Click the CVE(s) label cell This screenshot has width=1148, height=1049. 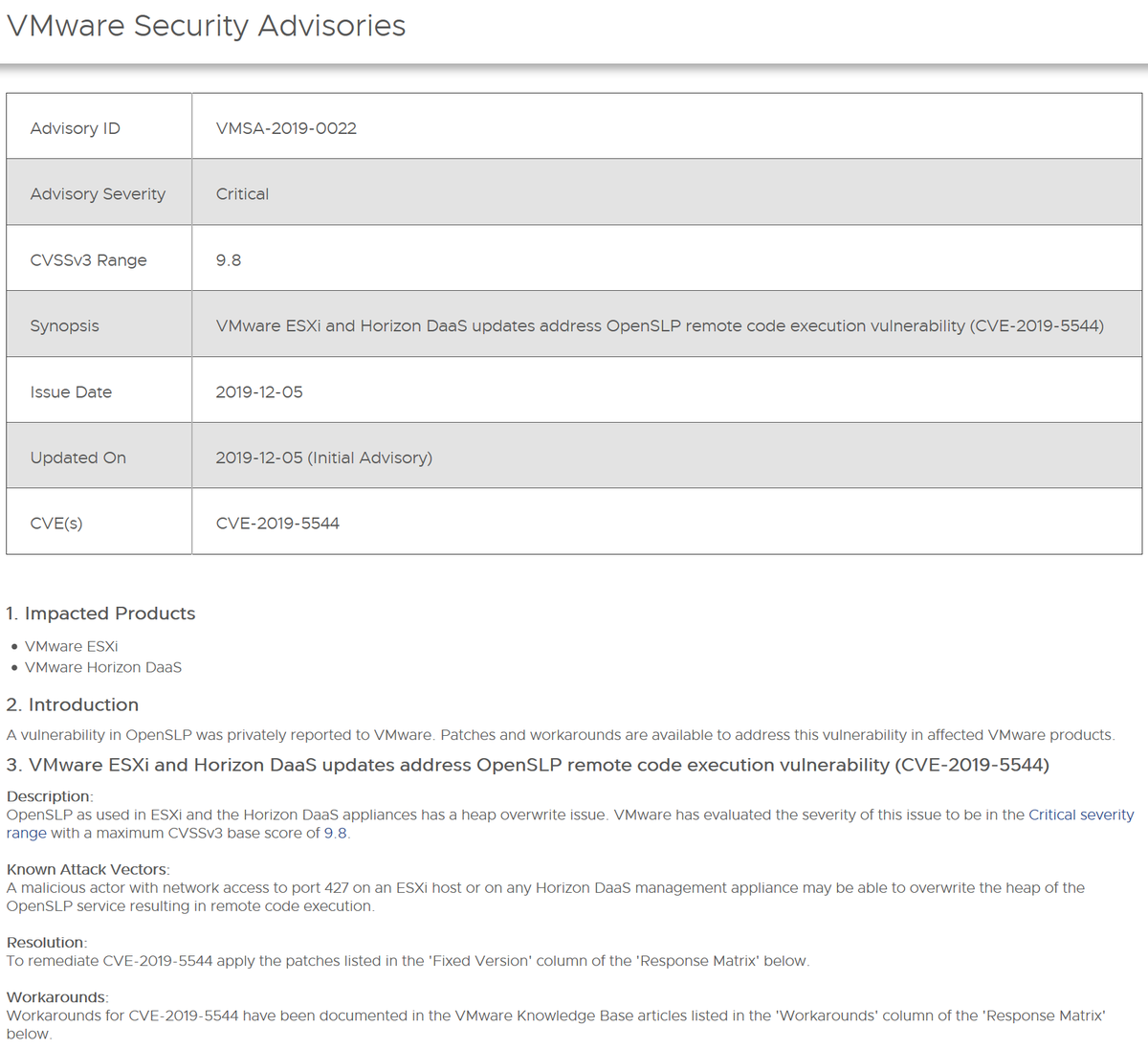pyautogui.click(x=99, y=522)
